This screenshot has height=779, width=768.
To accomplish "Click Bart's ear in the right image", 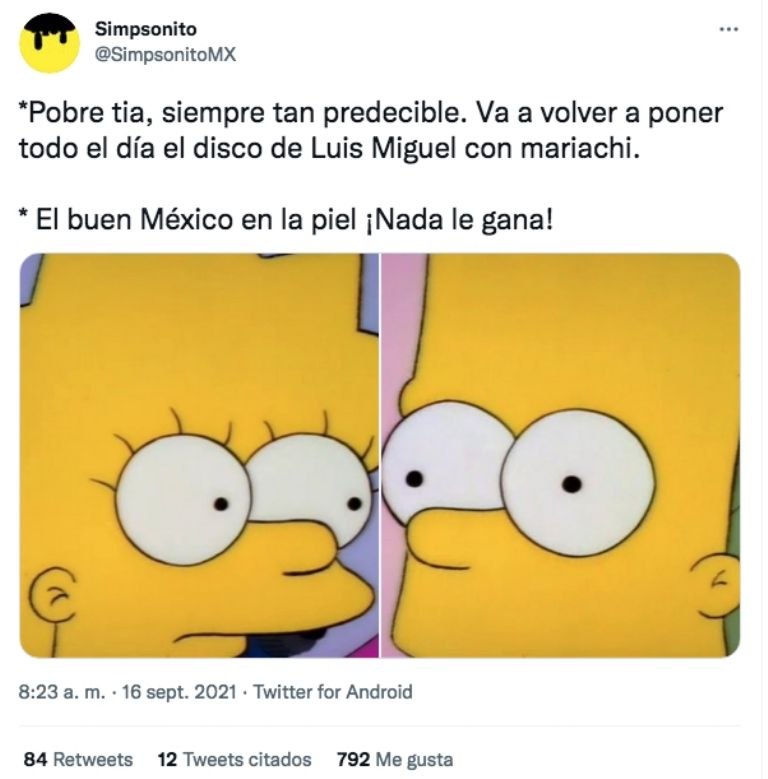I will (716, 586).
